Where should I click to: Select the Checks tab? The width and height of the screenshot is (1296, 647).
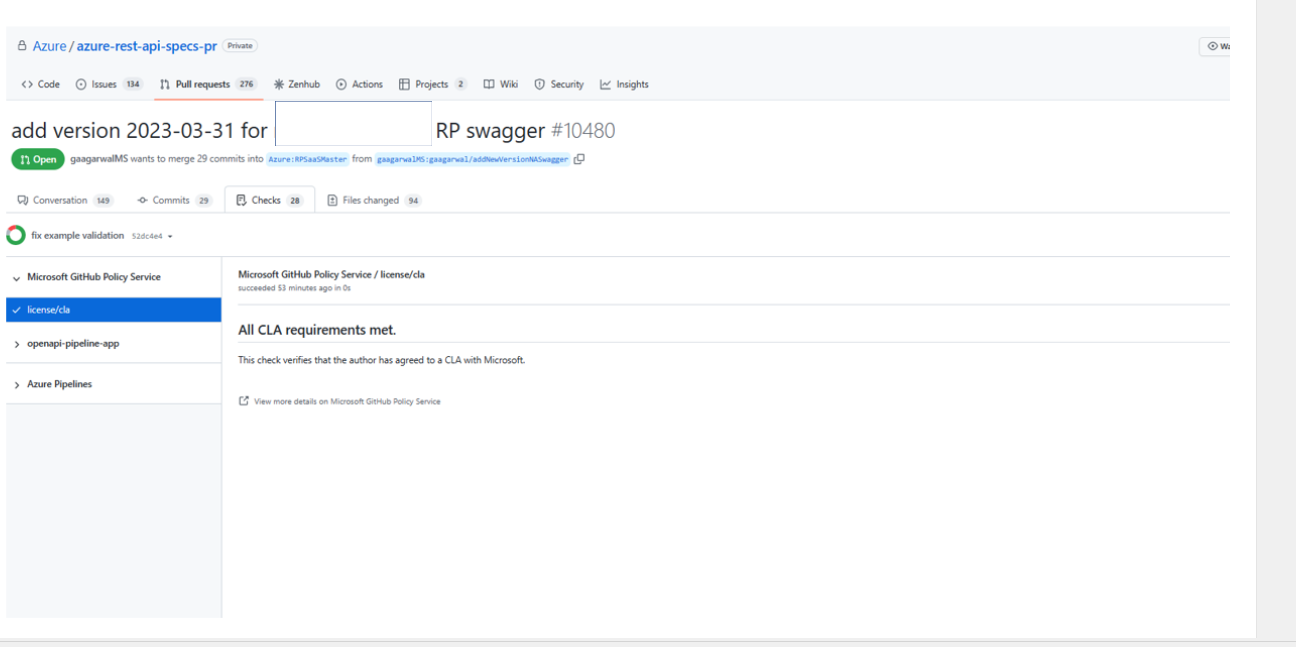269,200
